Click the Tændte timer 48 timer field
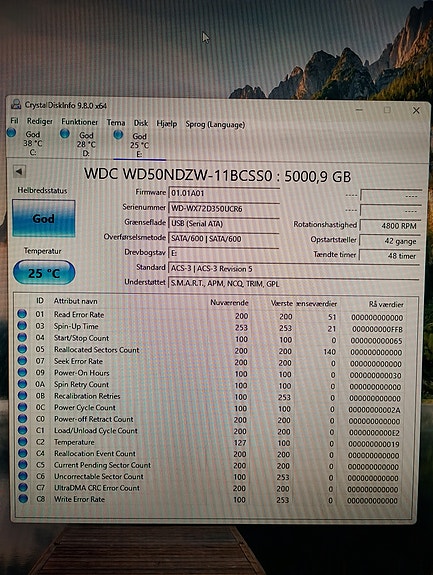433x575 pixels. pyautogui.click(x=390, y=256)
